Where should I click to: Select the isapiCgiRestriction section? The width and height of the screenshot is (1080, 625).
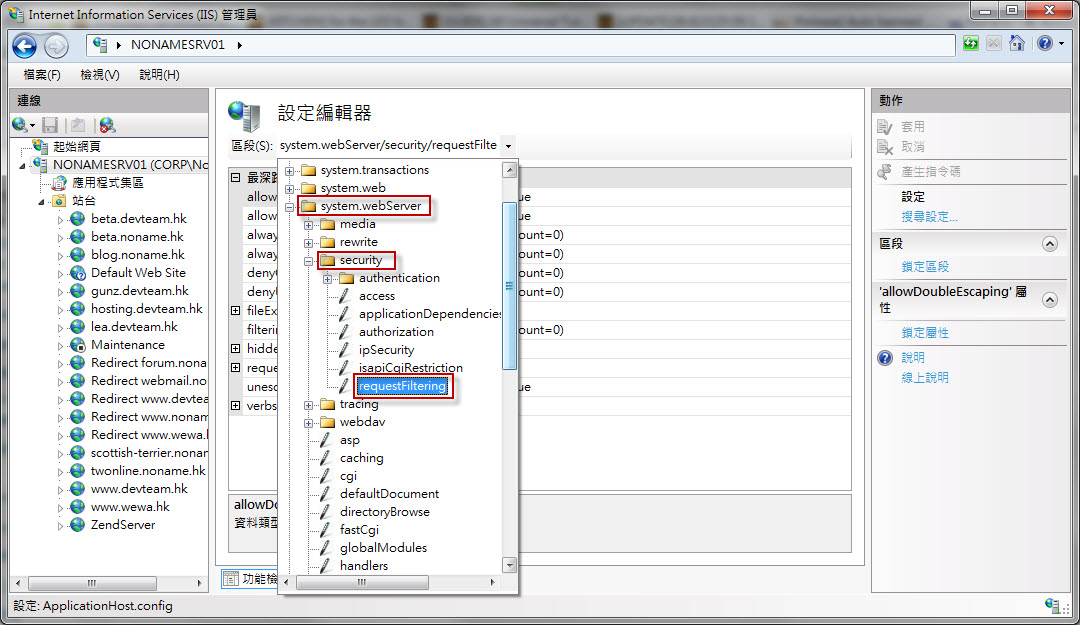pyautogui.click(x=411, y=367)
